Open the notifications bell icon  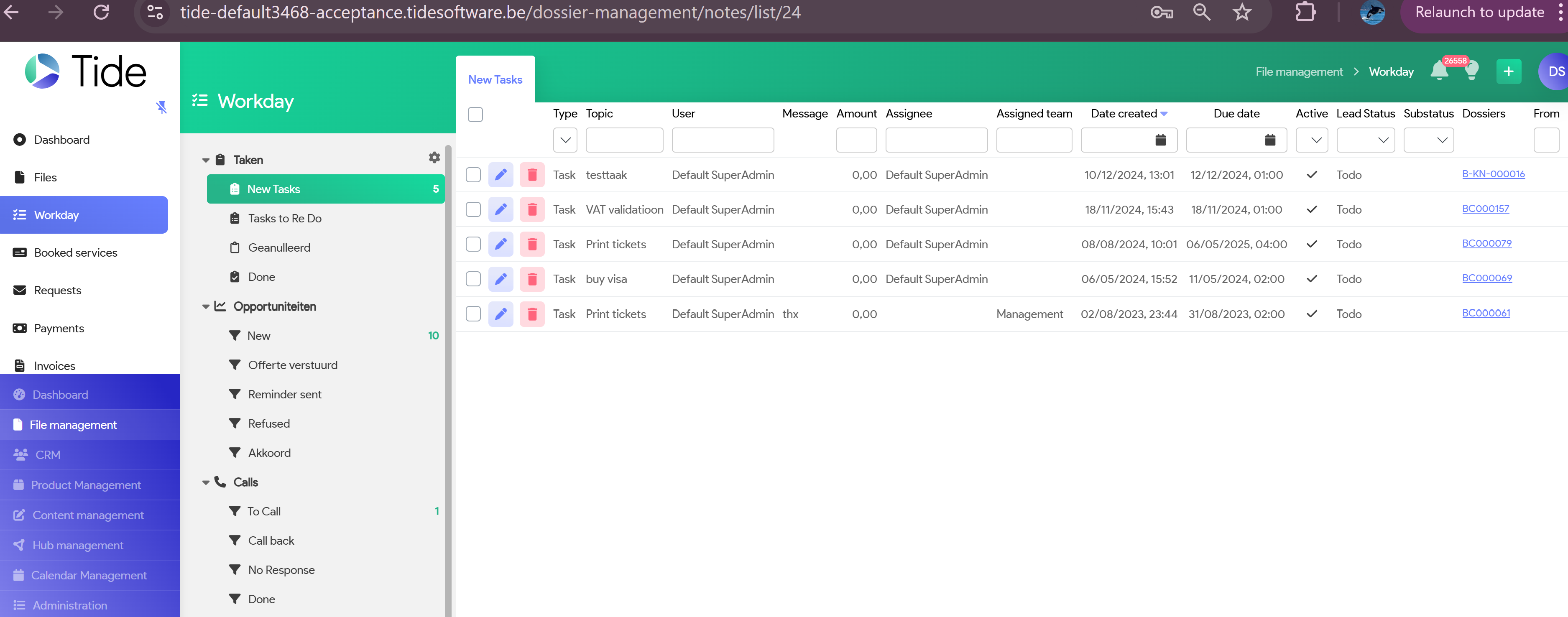pyautogui.click(x=1439, y=72)
